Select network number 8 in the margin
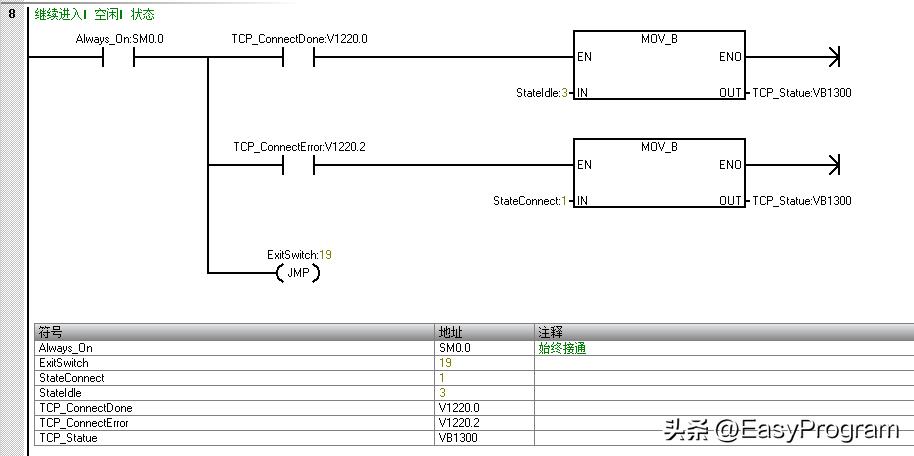The height and width of the screenshot is (456, 914). click(x=12, y=14)
